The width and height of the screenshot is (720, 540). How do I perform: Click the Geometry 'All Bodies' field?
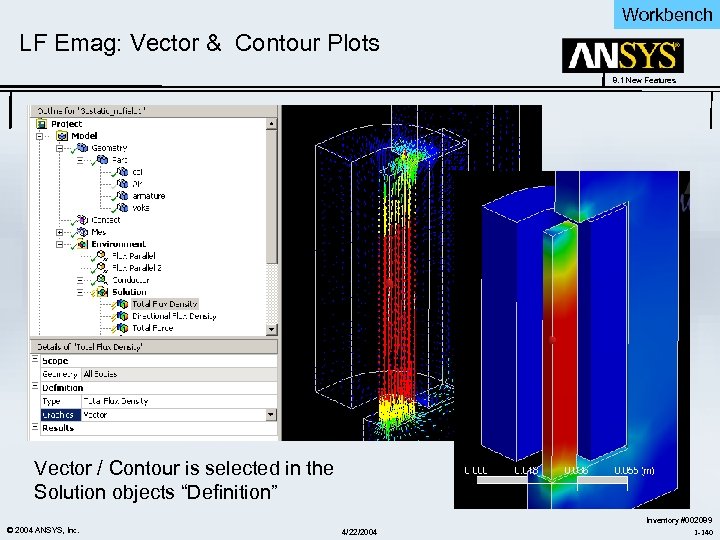(179, 374)
